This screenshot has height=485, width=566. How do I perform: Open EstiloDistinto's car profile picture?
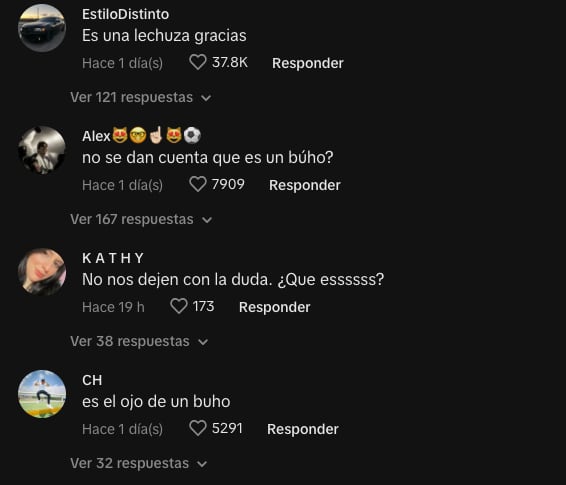(x=42, y=28)
